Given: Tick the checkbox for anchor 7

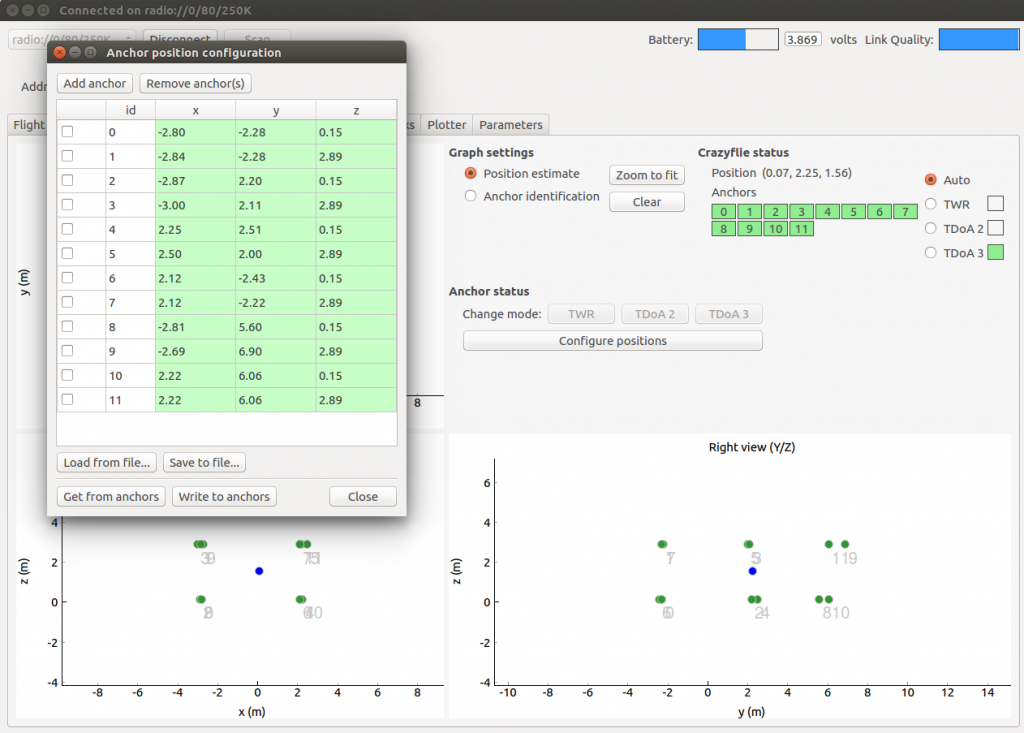Looking at the screenshot, I should (67, 302).
